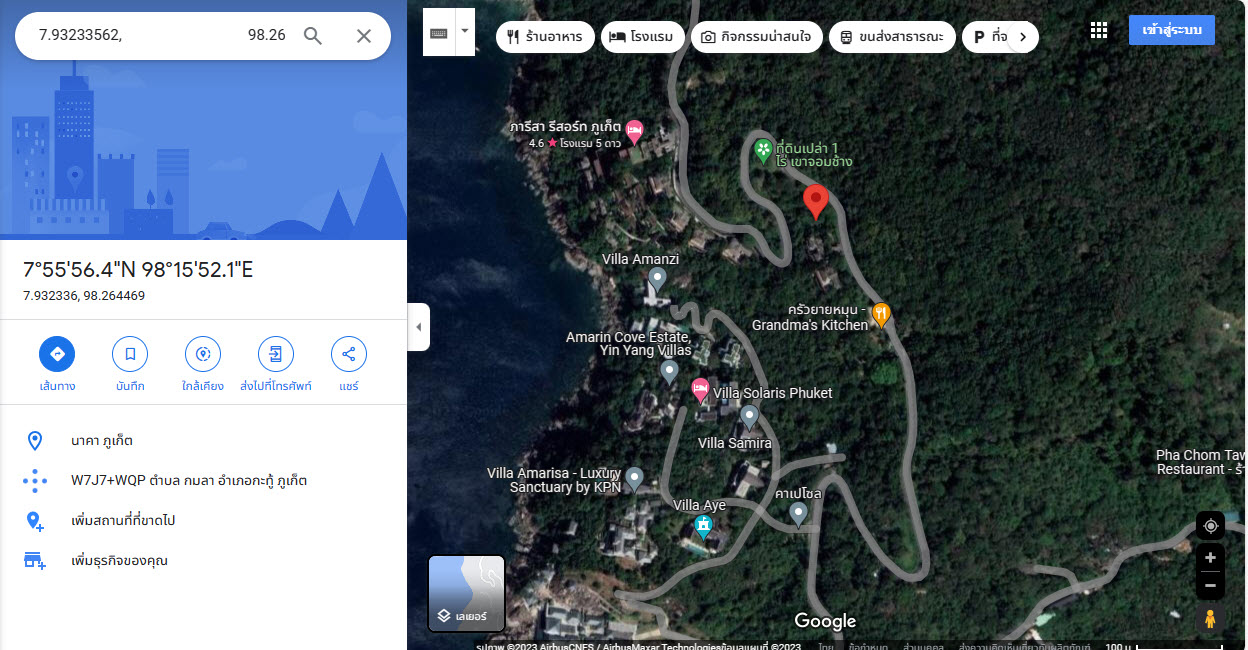Open the keyboard input tools dropdown arrow
The height and width of the screenshot is (650, 1248).
464,31
